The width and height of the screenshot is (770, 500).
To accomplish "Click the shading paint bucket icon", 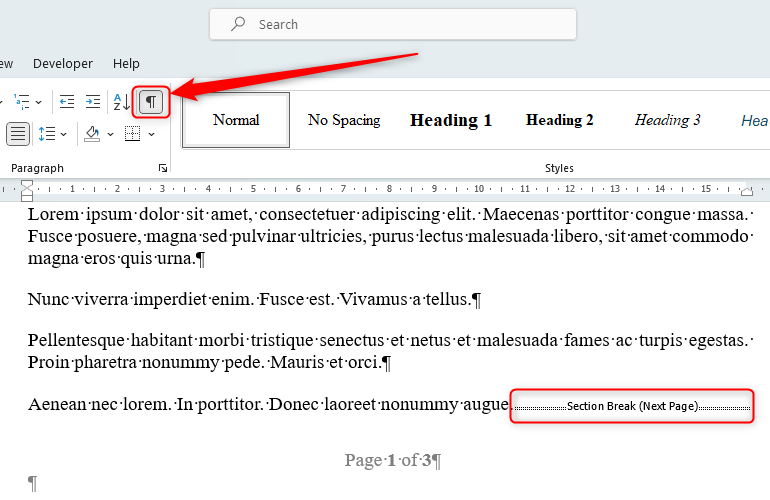I will pos(92,134).
